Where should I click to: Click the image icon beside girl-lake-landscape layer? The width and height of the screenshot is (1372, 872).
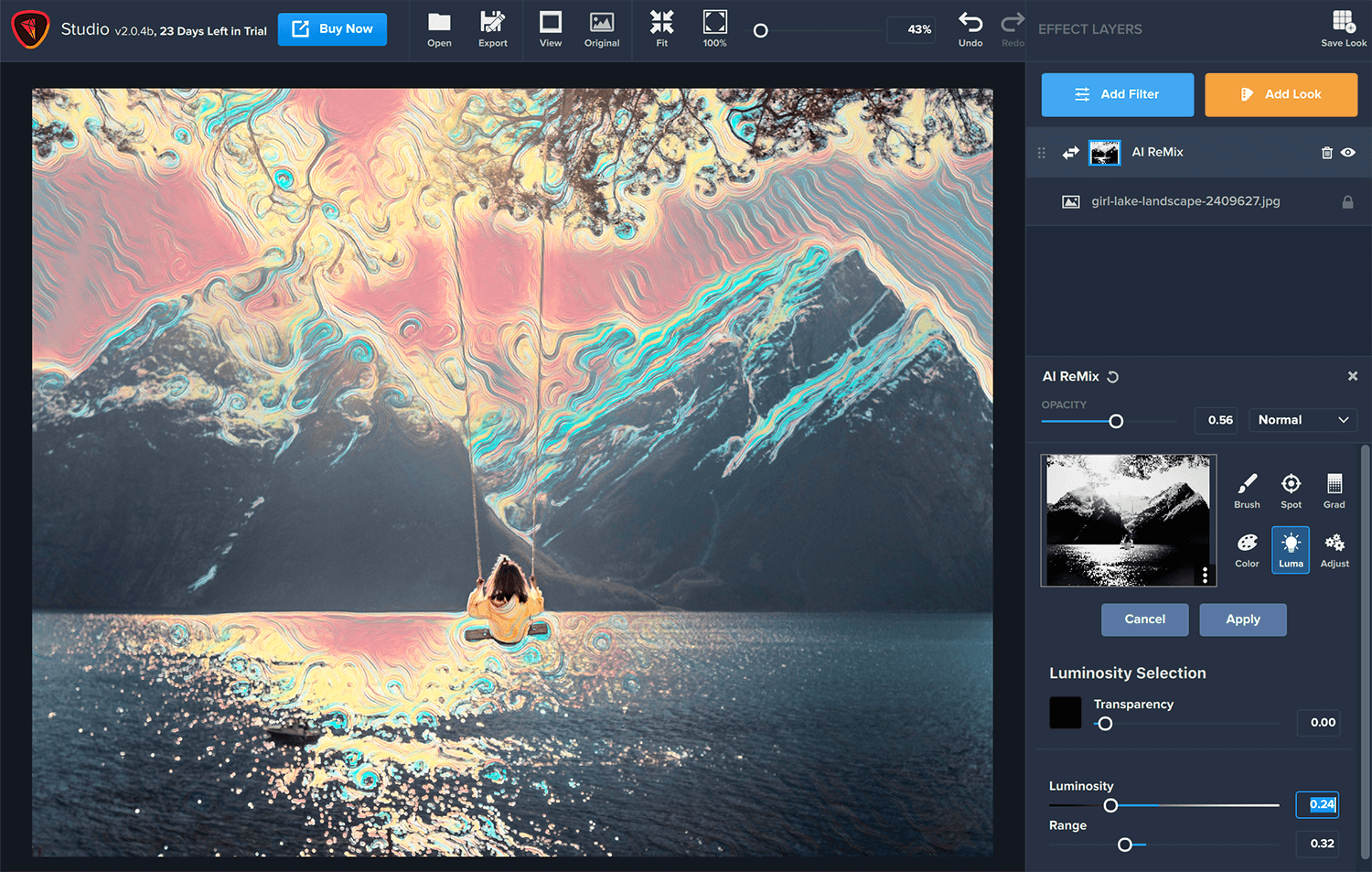tap(1070, 202)
